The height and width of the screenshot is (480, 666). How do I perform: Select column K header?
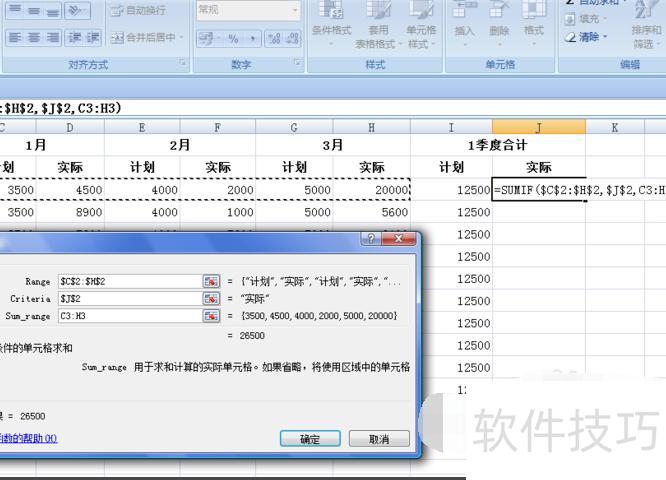[x=614, y=127]
